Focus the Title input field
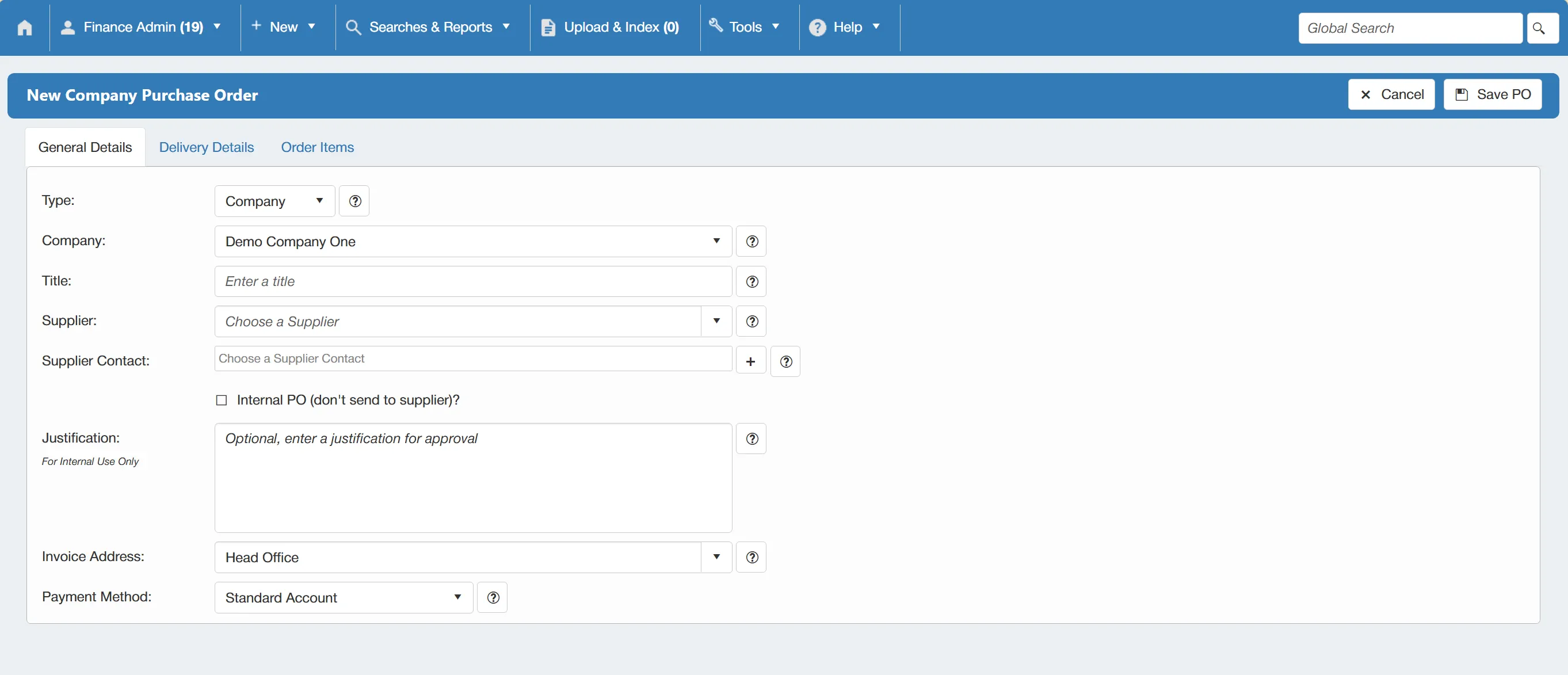1568x675 pixels. coord(473,281)
